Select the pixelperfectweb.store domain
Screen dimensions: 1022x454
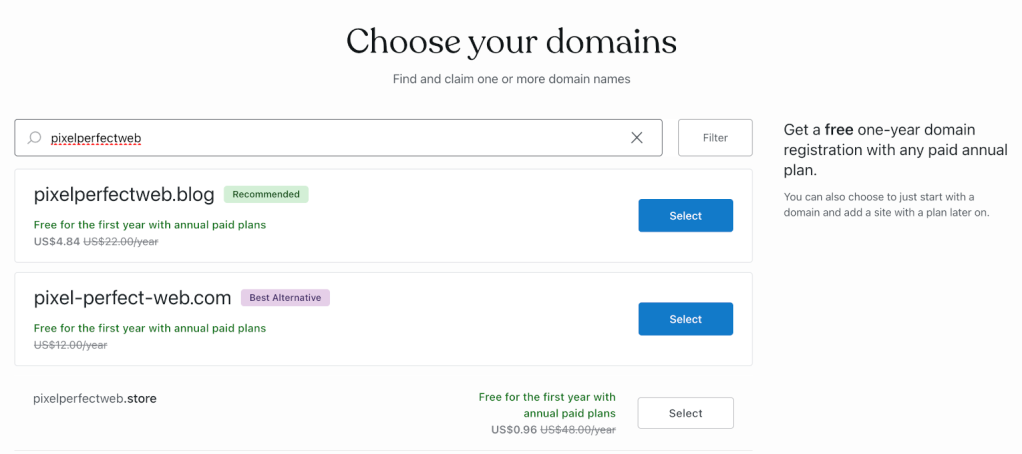685,413
